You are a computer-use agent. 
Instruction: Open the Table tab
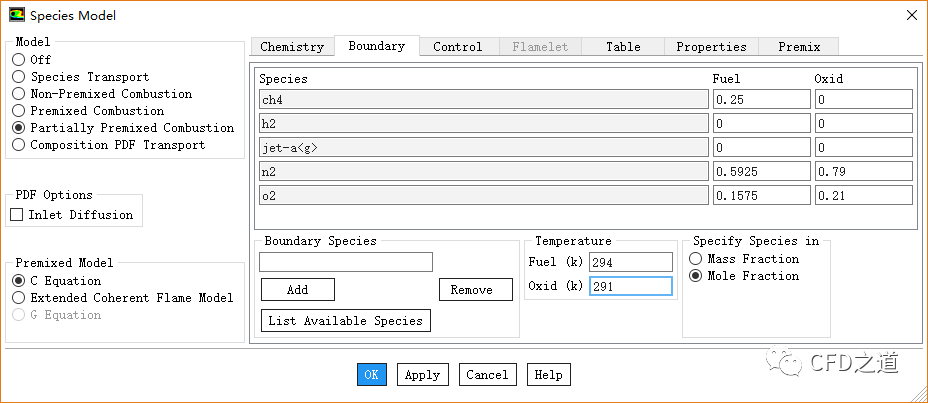tap(623, 47)
